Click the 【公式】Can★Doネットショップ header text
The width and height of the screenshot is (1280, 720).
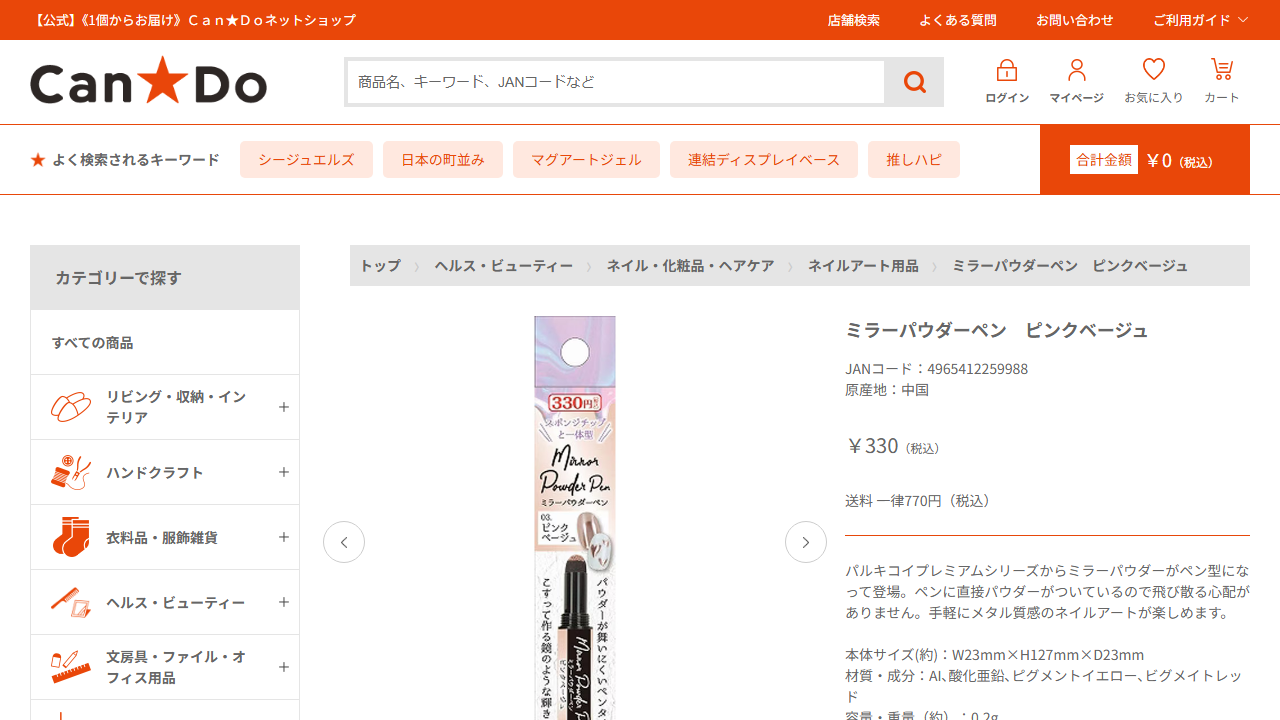pos(193,20)
